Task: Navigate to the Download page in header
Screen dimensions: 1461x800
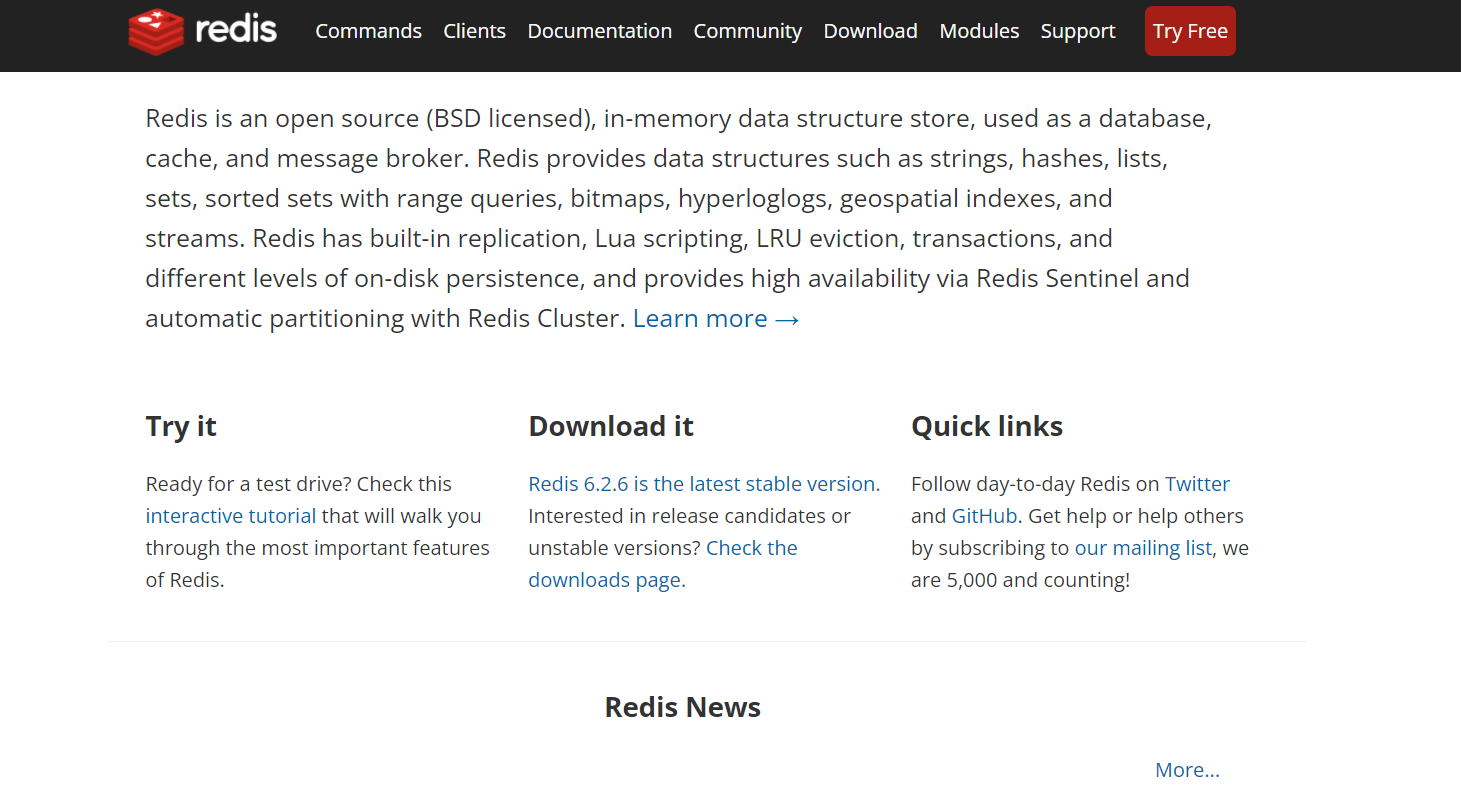Action: pyautogui.click(x=871, y=31)
